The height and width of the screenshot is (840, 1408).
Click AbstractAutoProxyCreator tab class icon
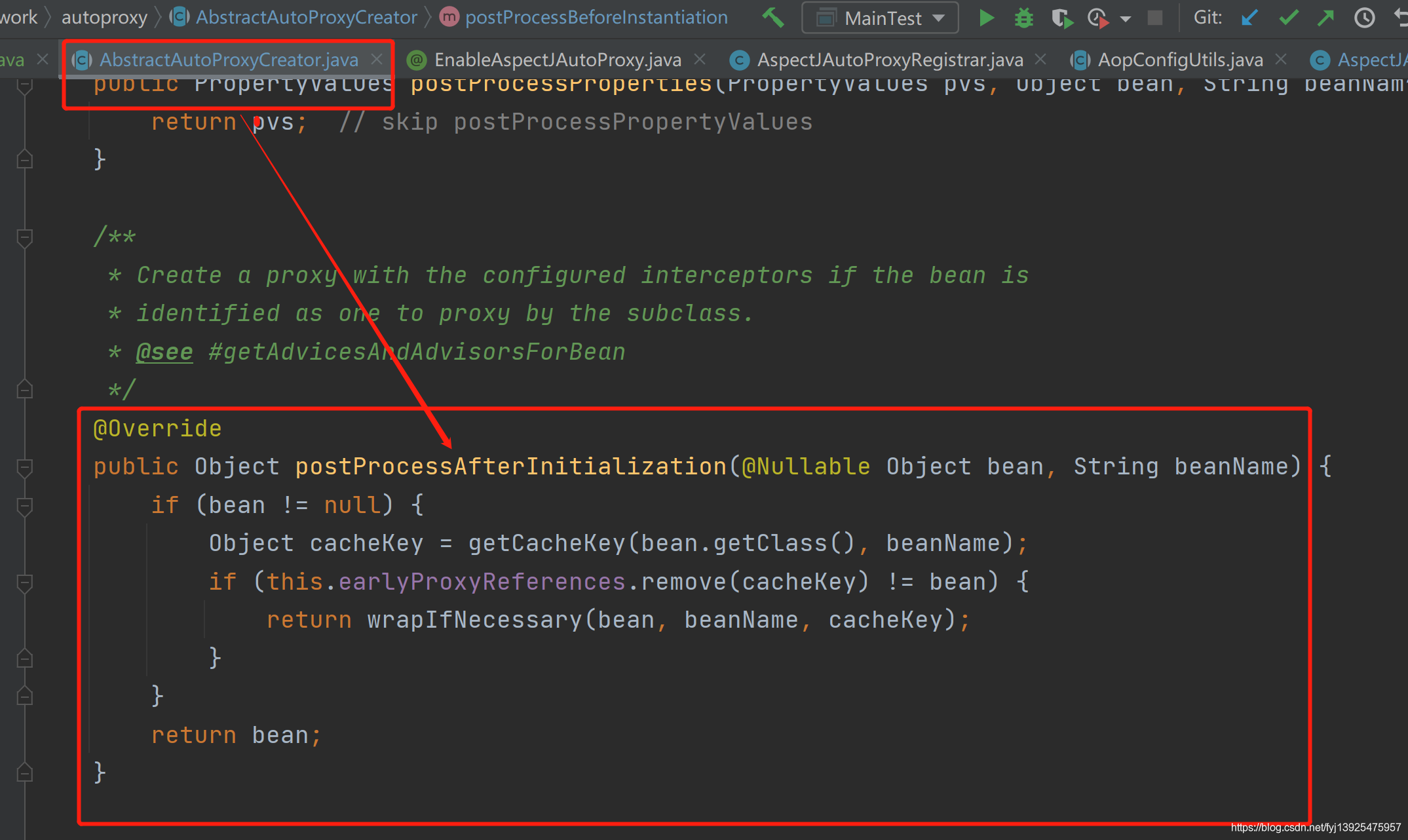click(82, 60)
